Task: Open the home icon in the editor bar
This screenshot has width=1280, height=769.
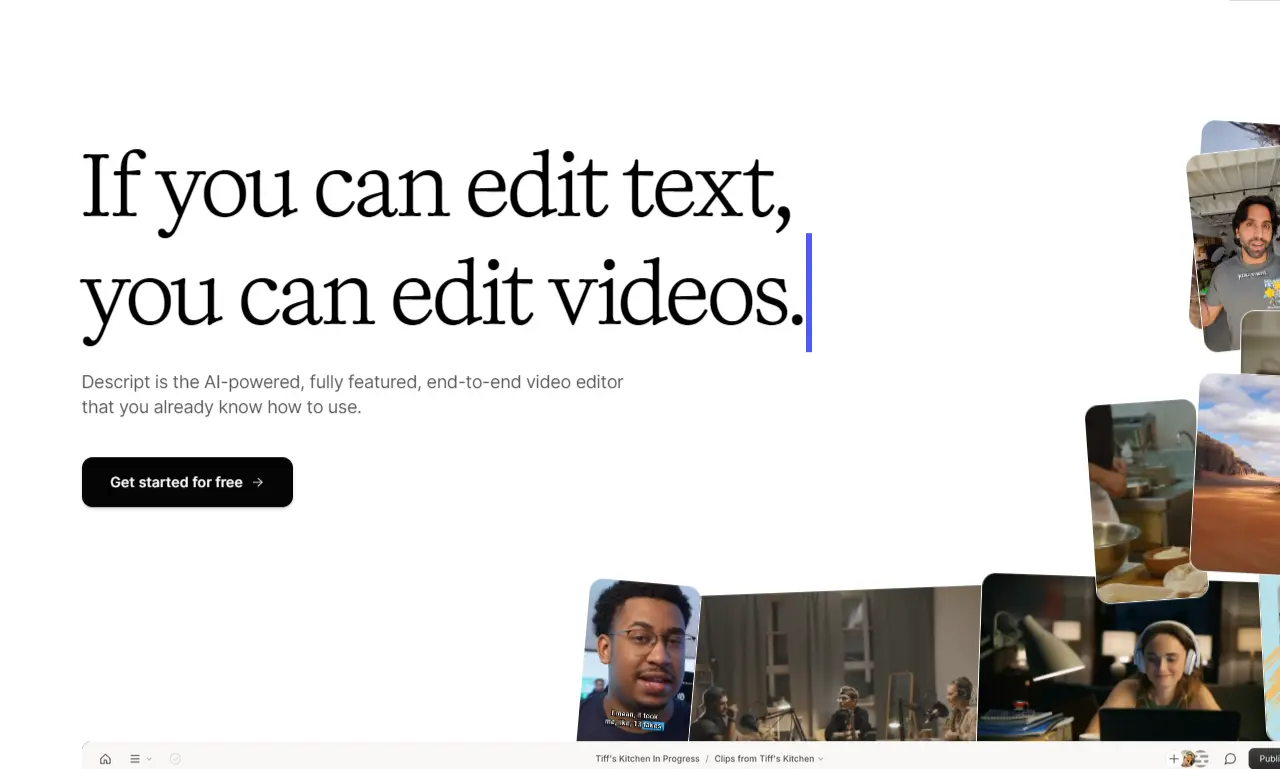Action: [x=105, y=759]
